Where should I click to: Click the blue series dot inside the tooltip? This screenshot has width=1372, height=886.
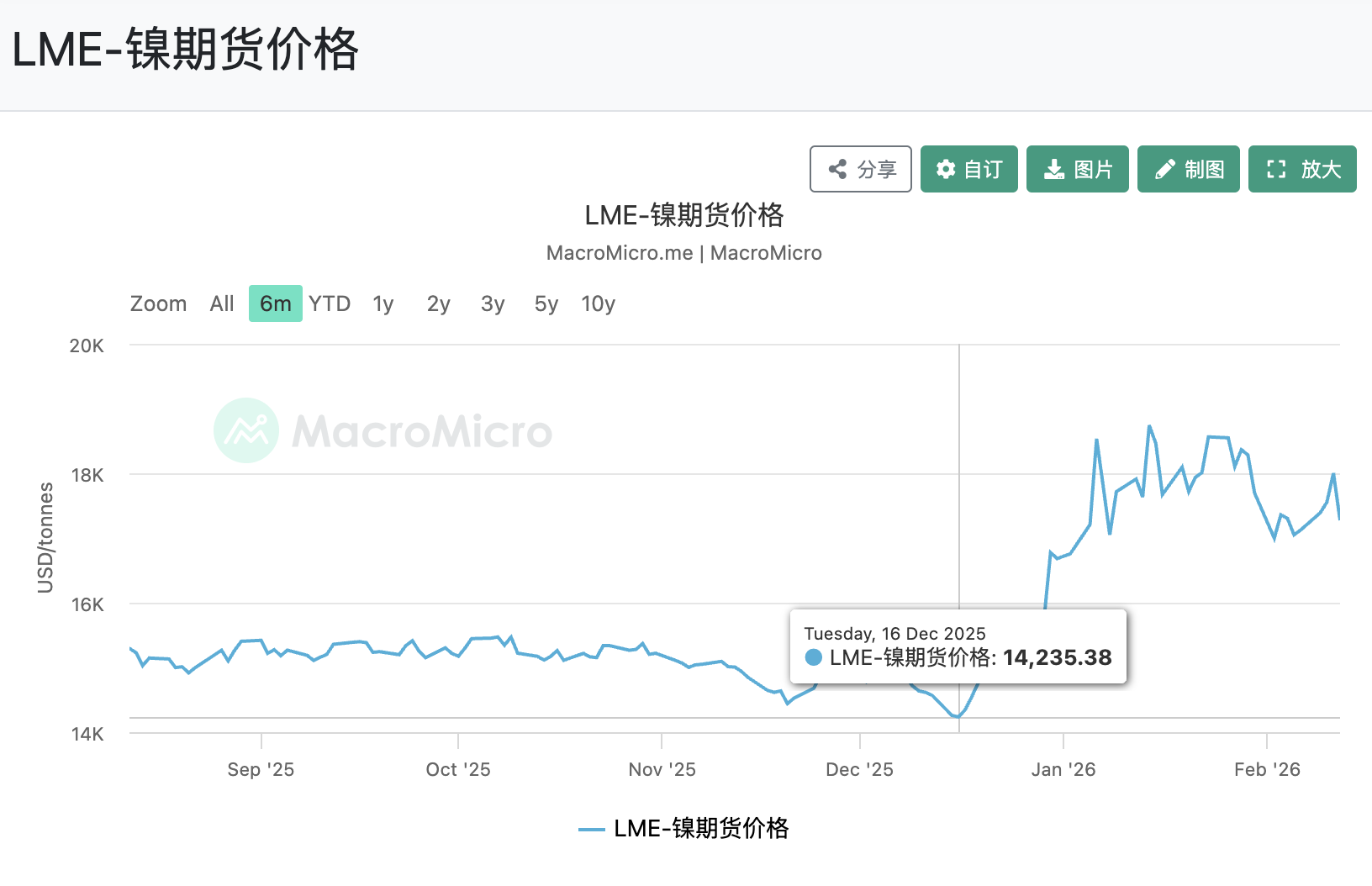click(x=813, y=658)
